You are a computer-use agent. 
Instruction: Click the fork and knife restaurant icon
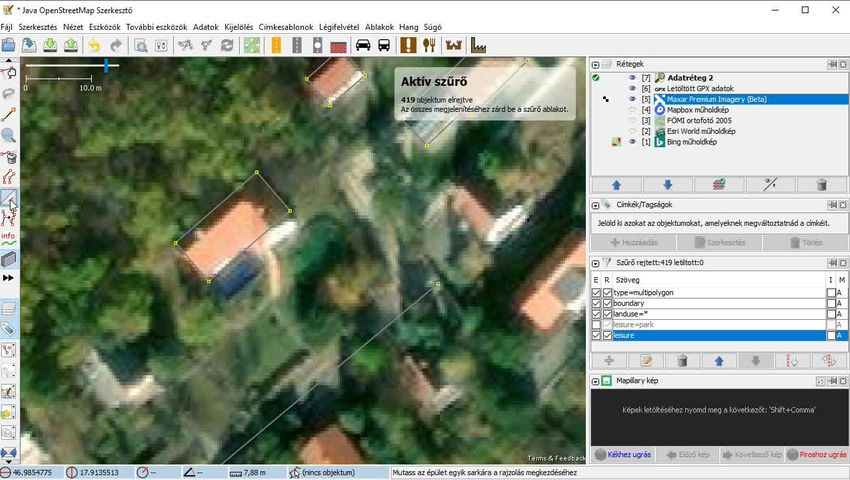coord(429,46)
